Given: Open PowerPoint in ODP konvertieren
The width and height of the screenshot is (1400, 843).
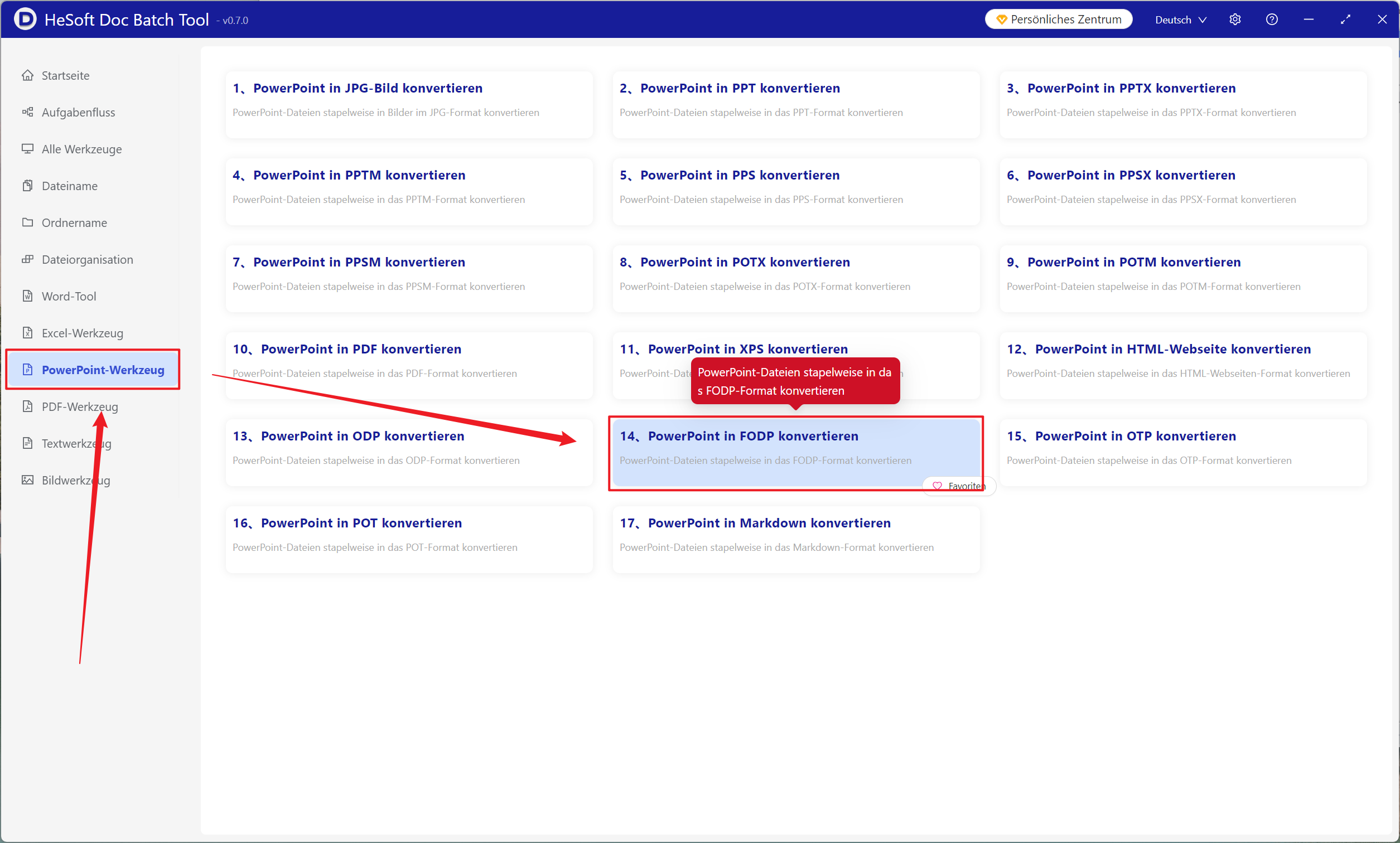Looking at the screenshot, I should 409,452.
